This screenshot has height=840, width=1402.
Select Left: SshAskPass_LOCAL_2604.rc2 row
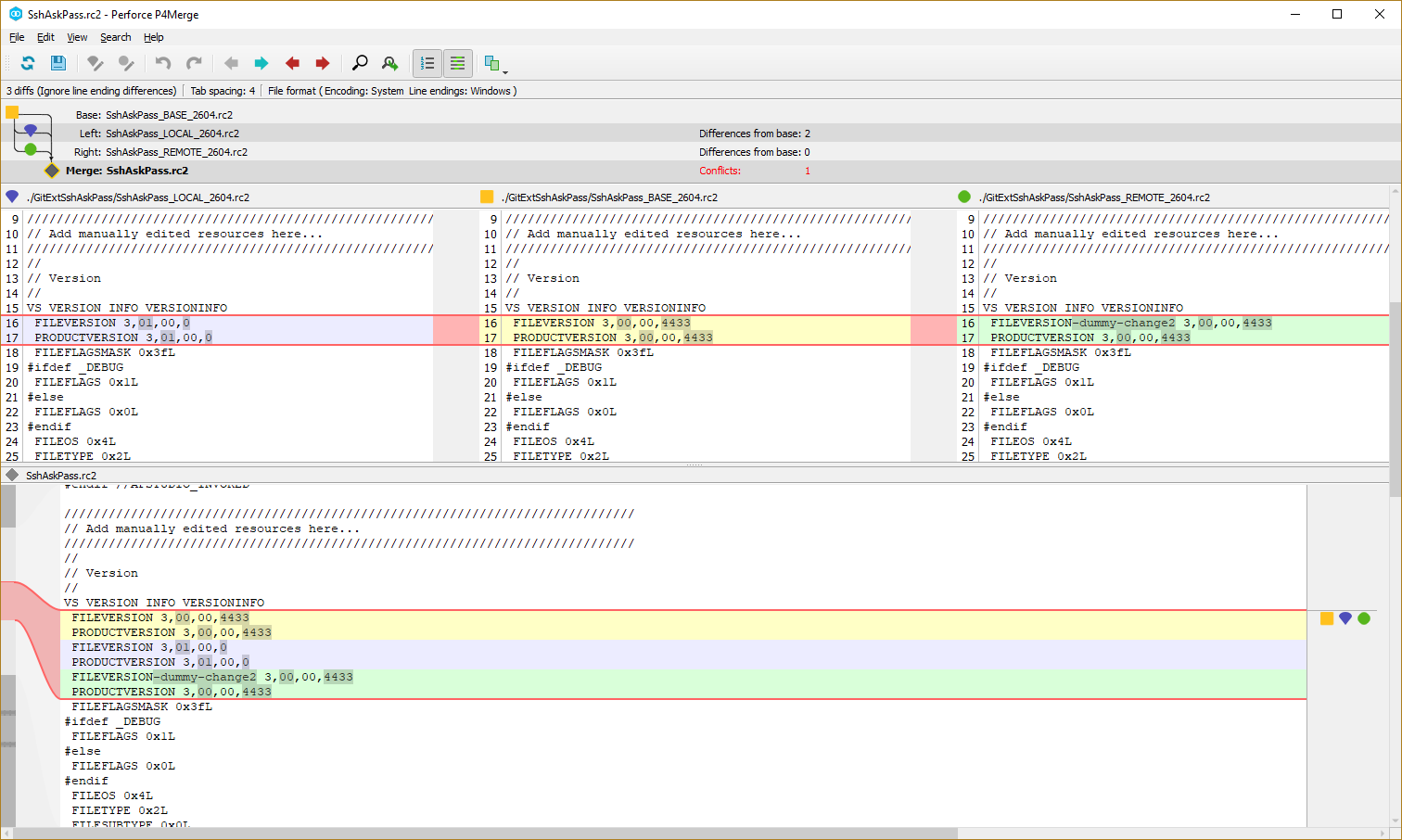700,134
